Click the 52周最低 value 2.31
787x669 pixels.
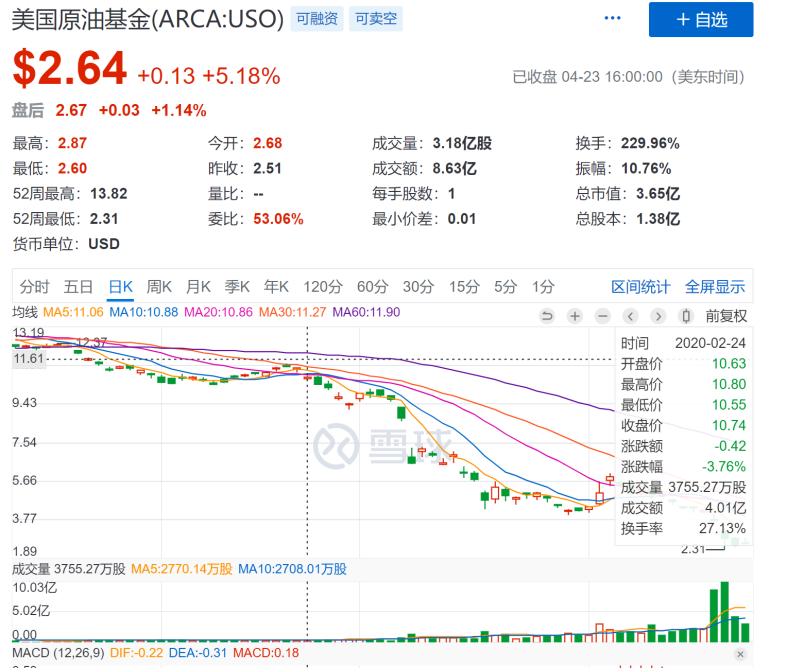click(x=104, y=219)
